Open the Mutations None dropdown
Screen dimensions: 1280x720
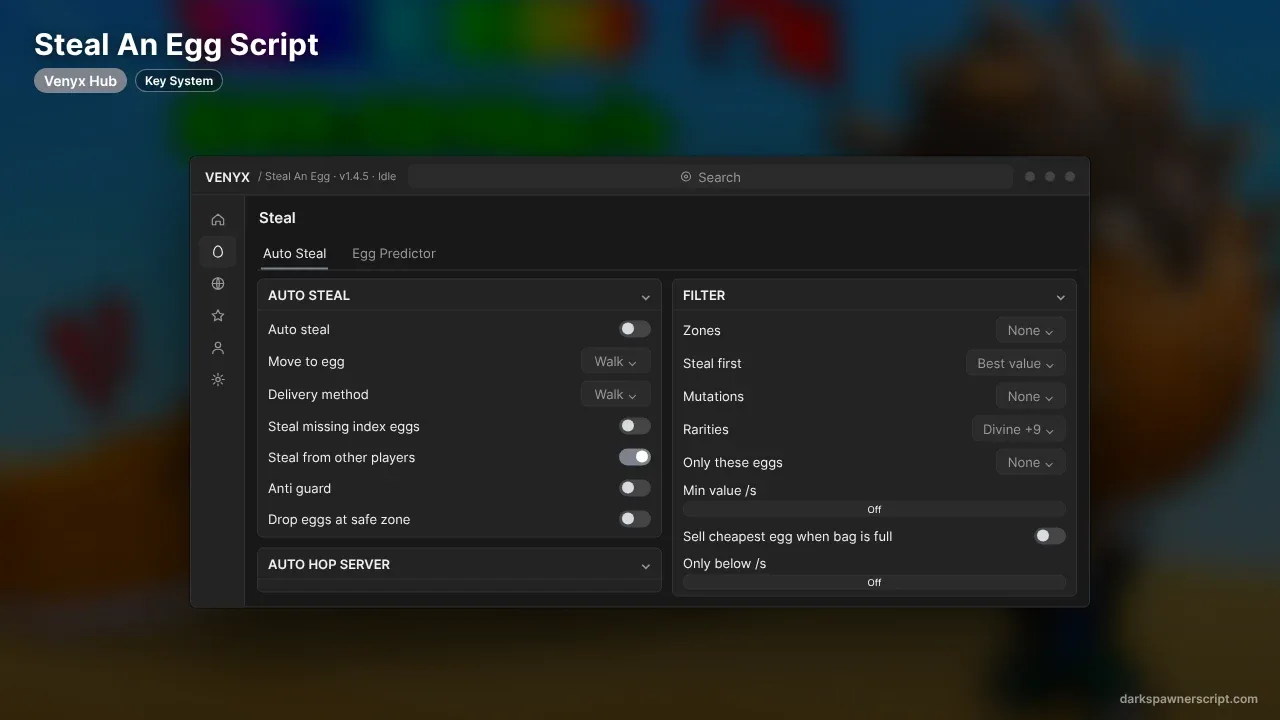[x=1031, y=396]
